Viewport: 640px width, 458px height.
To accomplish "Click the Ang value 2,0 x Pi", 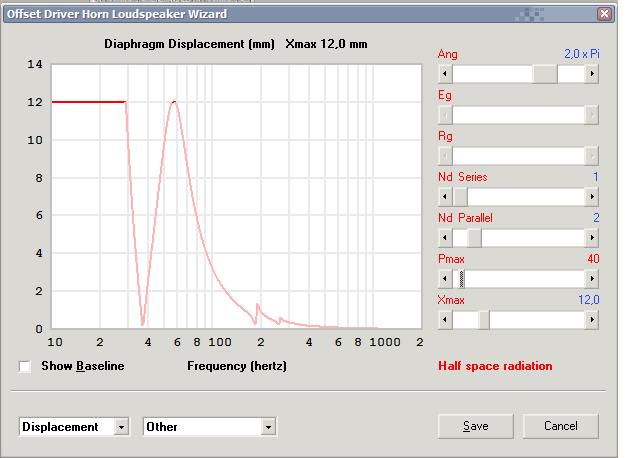I will [x=582, y=54].
